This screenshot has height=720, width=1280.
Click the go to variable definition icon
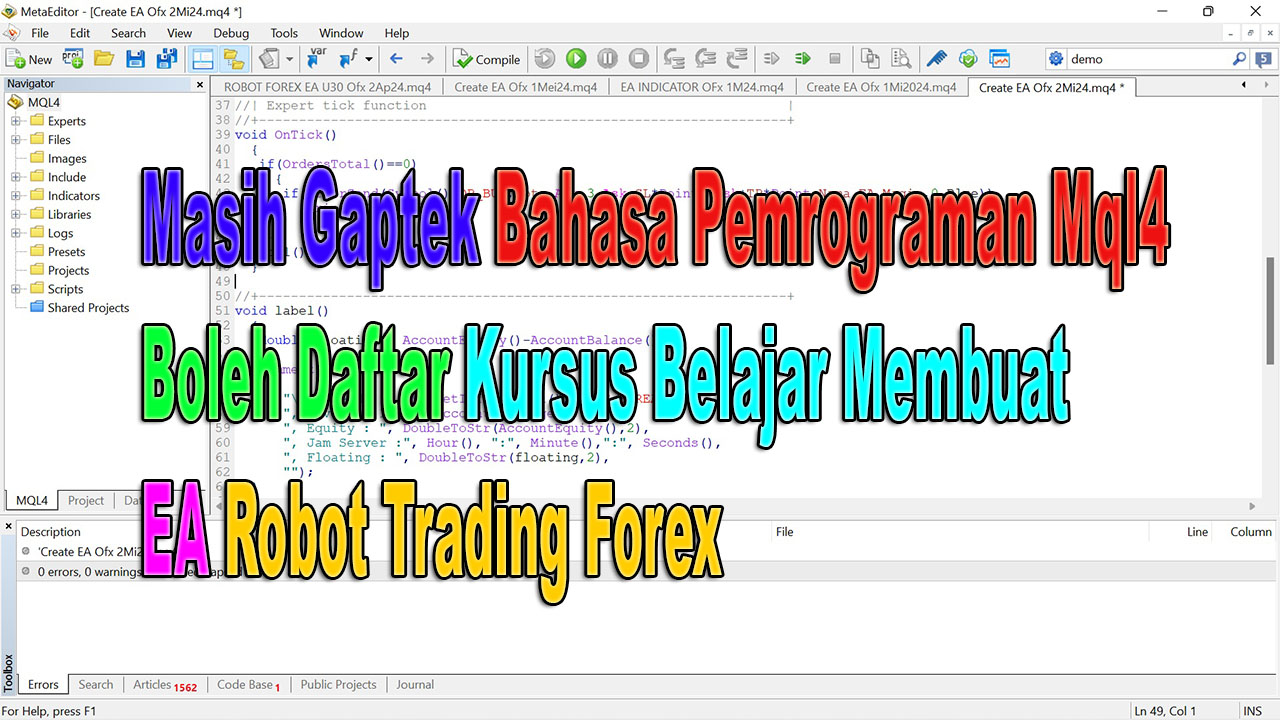coord(318,59)
